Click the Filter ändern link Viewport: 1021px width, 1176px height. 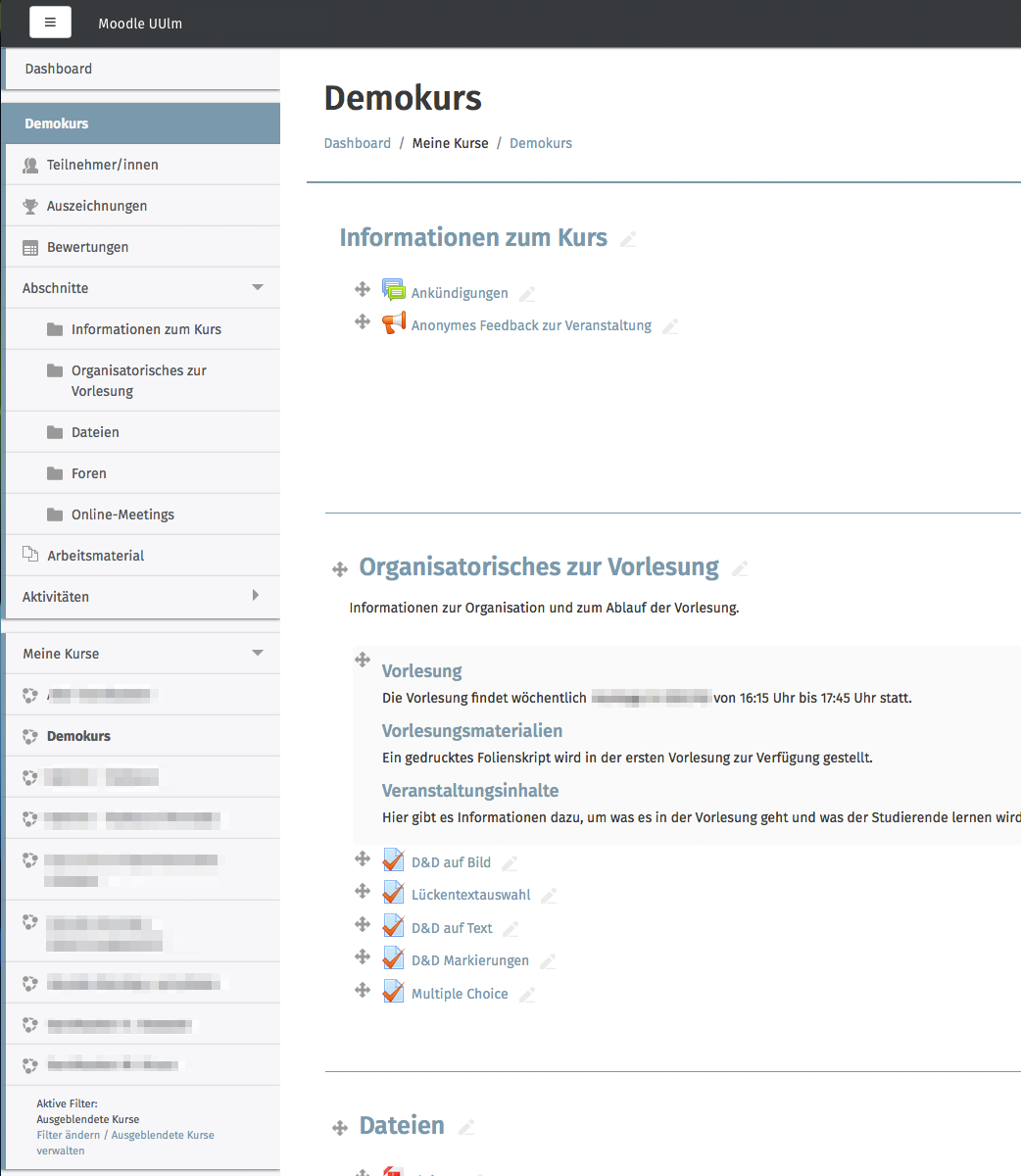(x=69, y=1135)
